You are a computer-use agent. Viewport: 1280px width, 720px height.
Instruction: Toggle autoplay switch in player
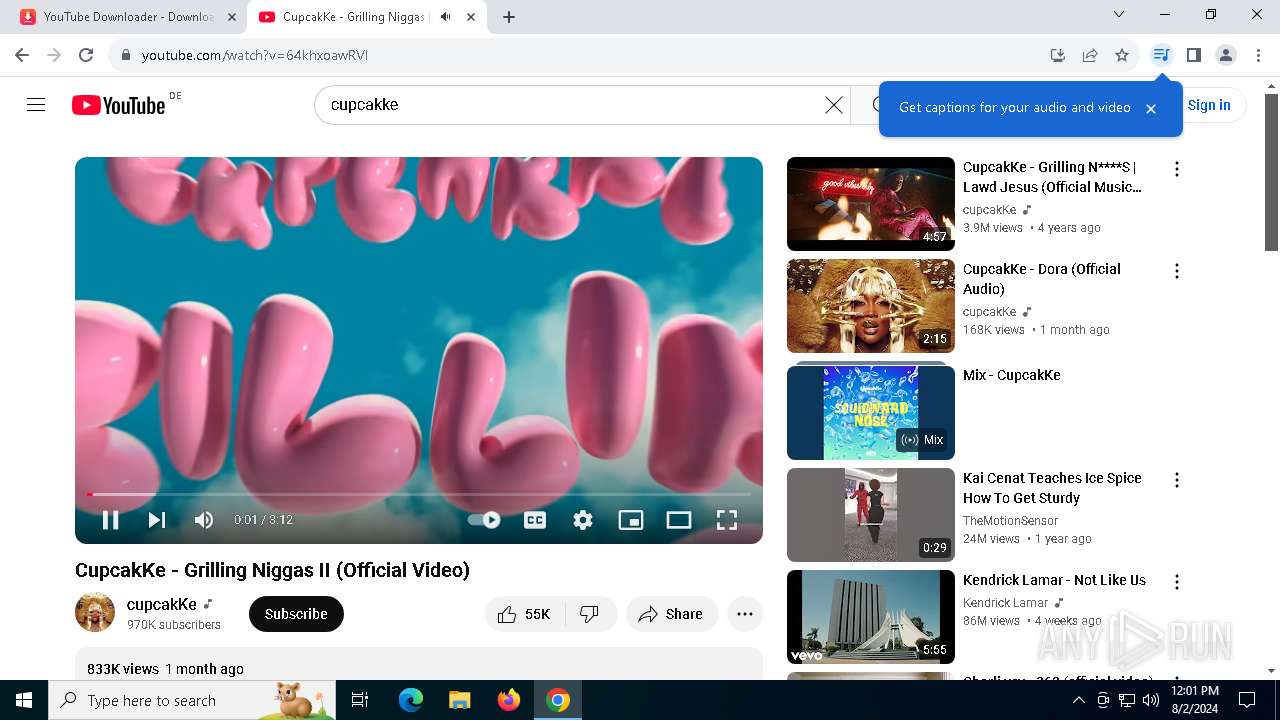[485, 520]
